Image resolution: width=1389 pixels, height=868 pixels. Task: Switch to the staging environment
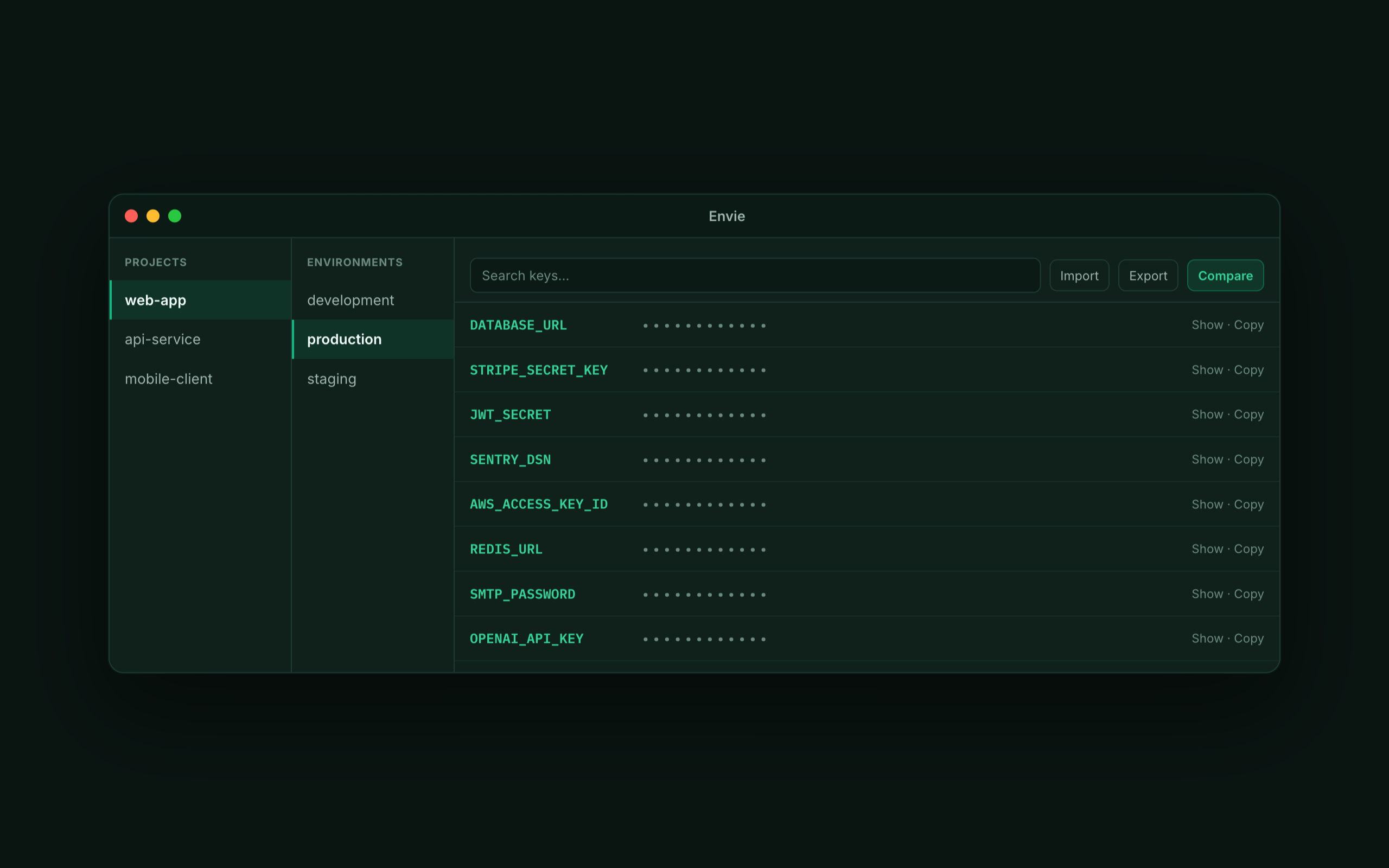[x=373, y=379]
